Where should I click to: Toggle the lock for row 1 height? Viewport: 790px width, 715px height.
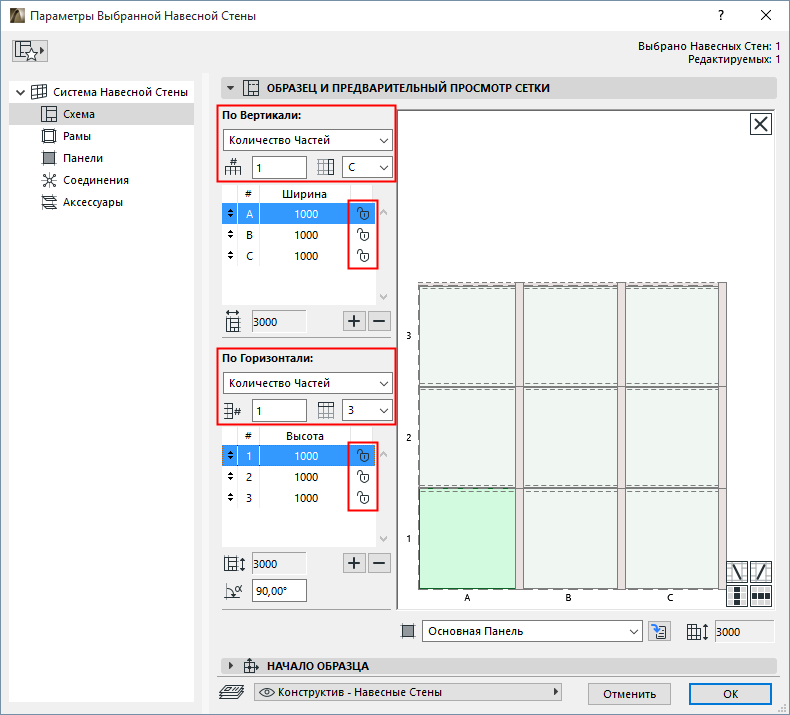tap(363, 456)
